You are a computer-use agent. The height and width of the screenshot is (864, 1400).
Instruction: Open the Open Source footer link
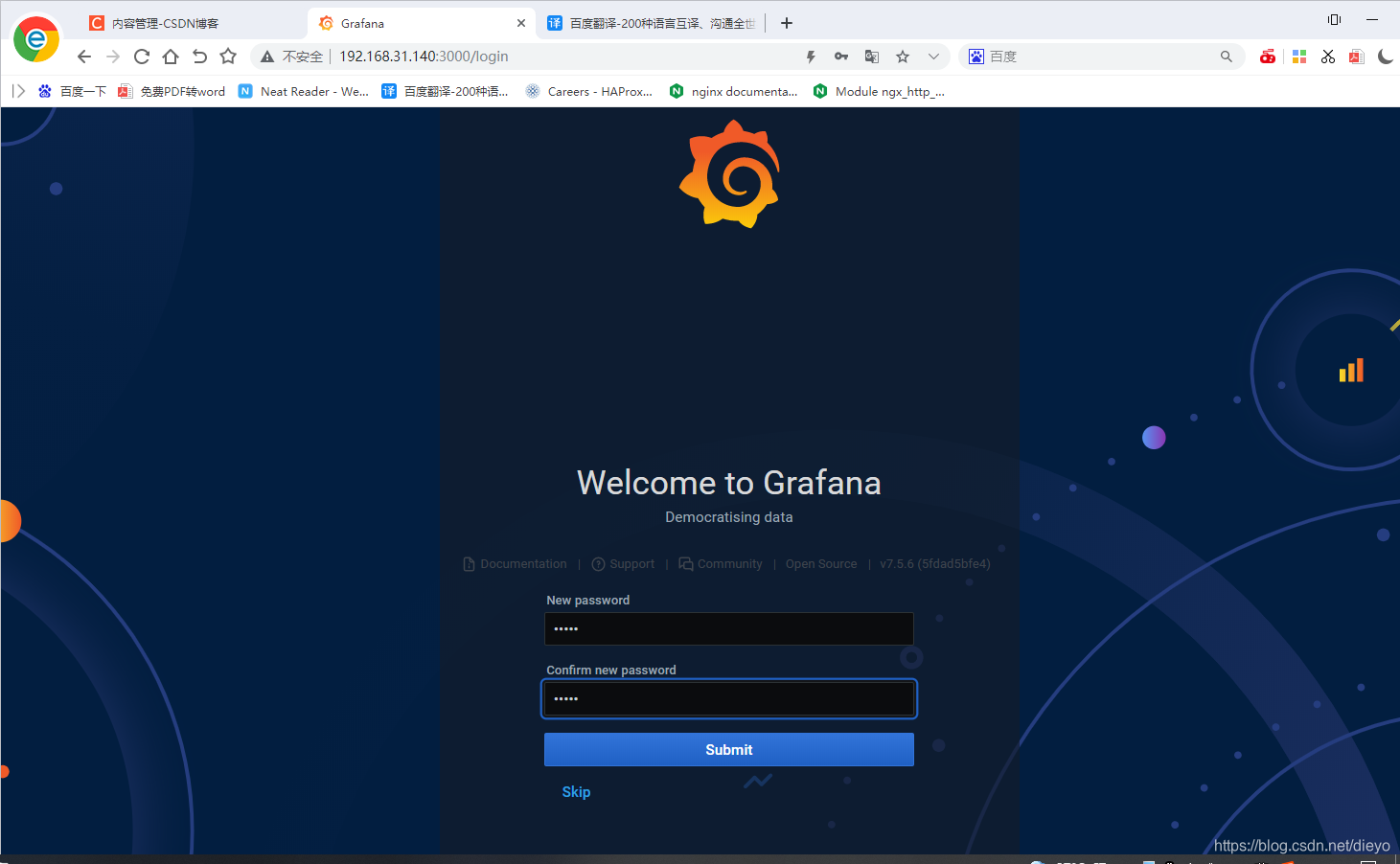tap(821, 564)
